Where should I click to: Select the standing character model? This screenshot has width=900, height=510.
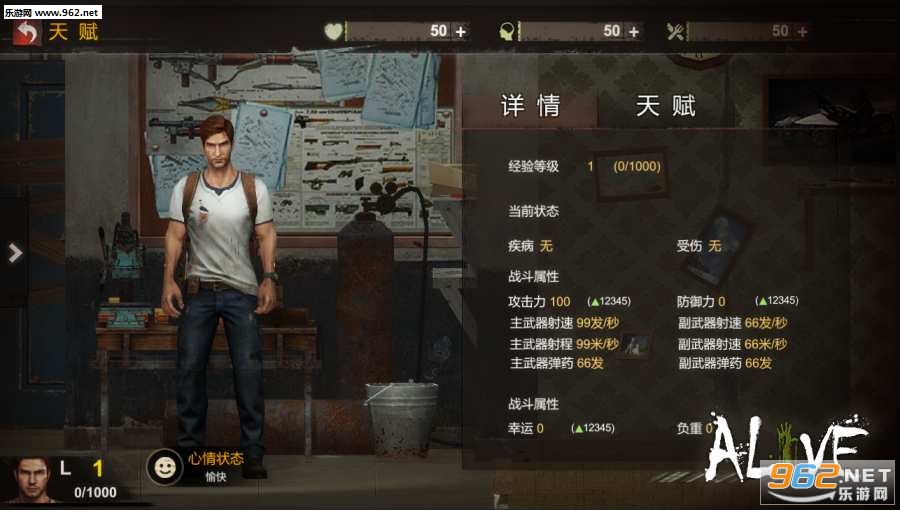click(219, 295)
